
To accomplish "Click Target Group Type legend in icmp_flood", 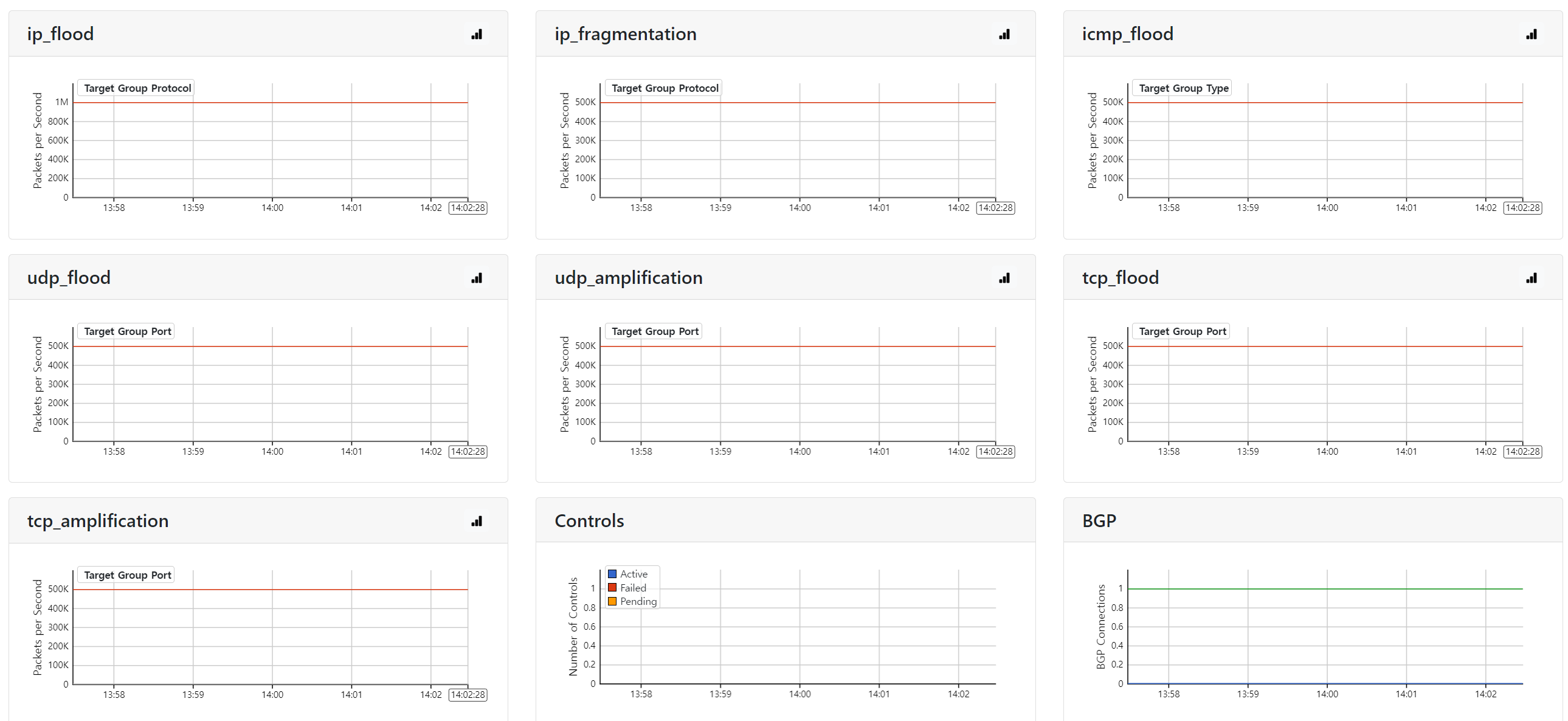I will 1183,88.
